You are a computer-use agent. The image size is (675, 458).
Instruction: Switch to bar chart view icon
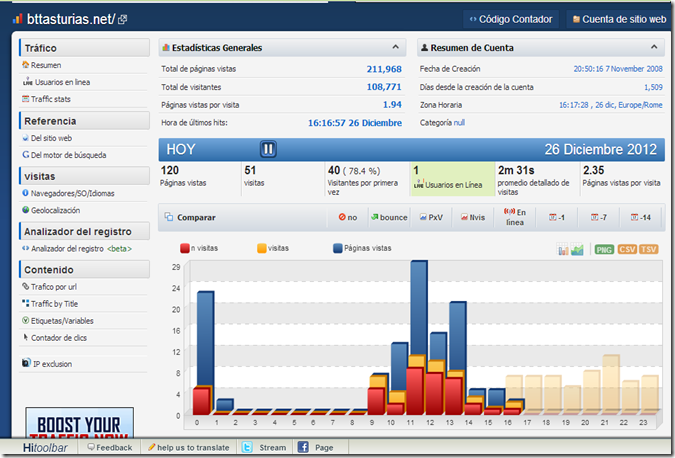[x=563, y=249]
